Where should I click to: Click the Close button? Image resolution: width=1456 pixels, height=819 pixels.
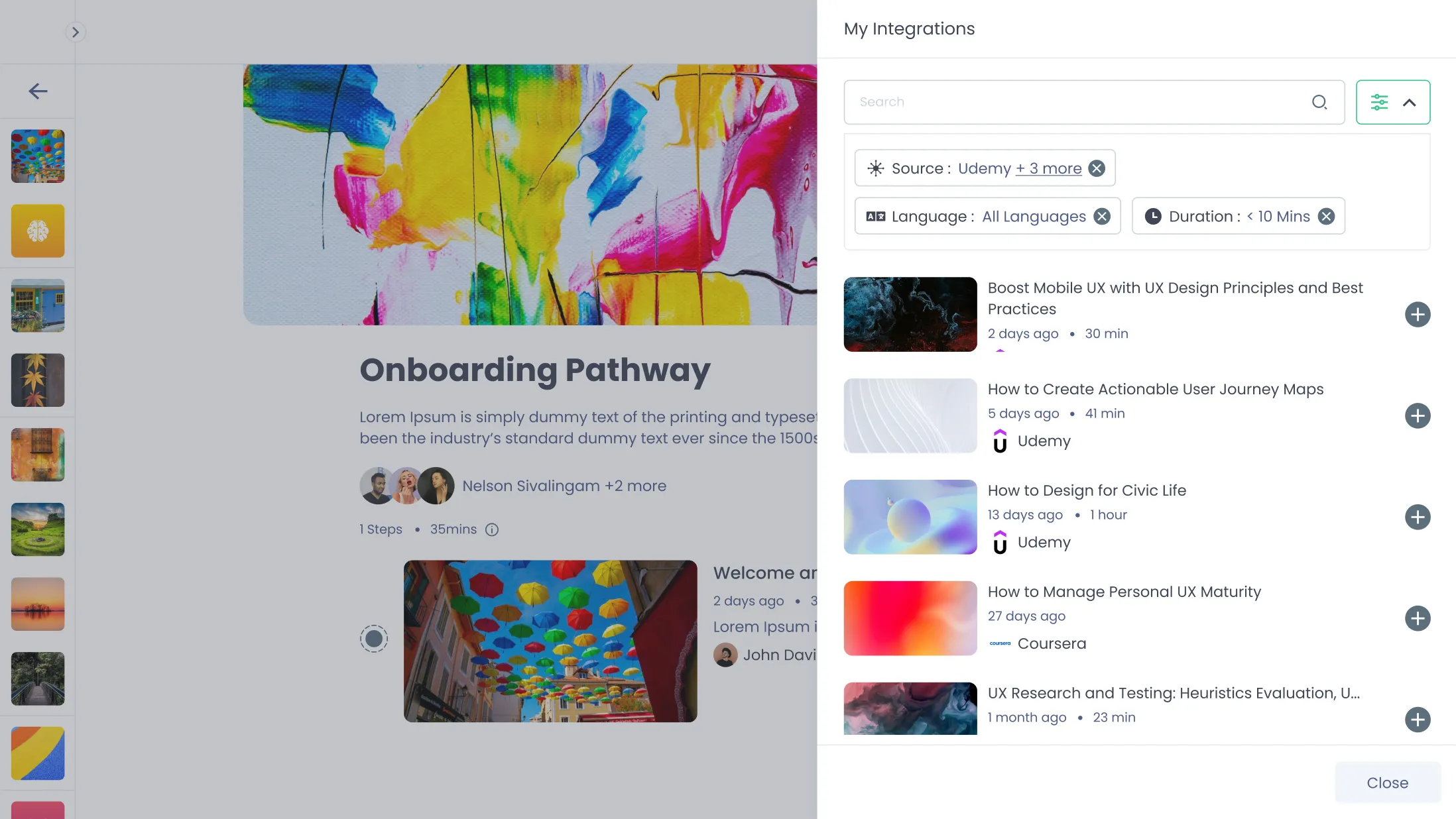(x=1387, y=783)
